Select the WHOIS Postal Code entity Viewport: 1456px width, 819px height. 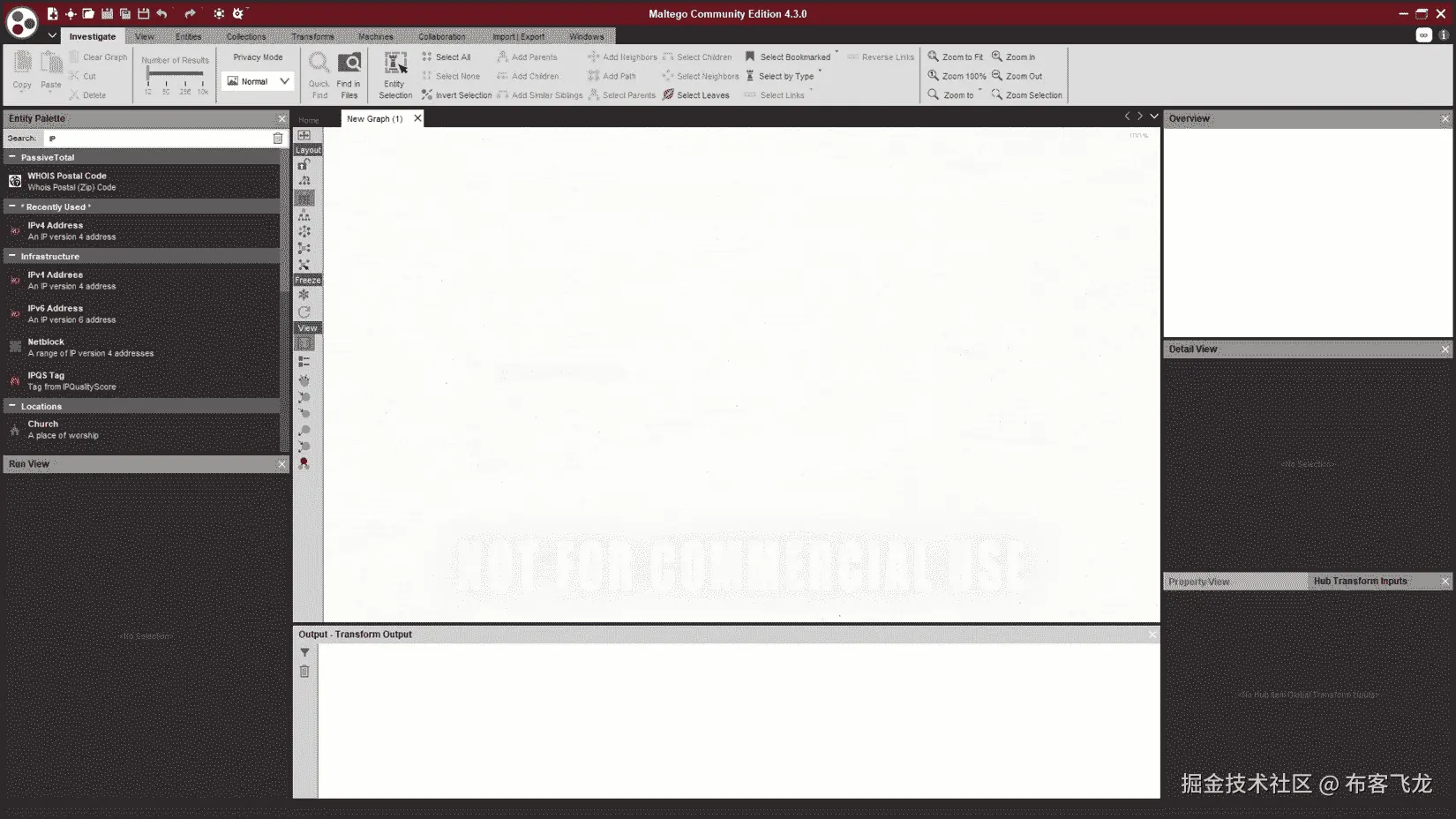143,181
